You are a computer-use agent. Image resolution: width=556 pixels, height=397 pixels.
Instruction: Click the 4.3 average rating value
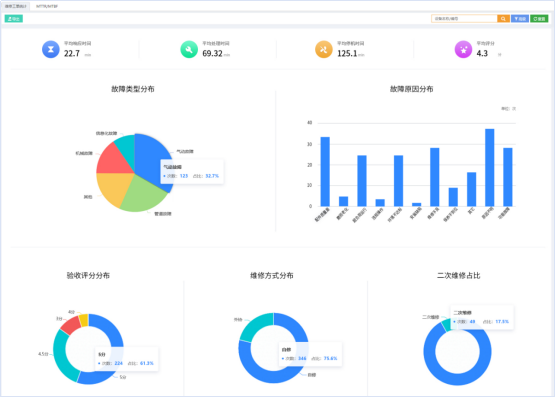(482, 54)
